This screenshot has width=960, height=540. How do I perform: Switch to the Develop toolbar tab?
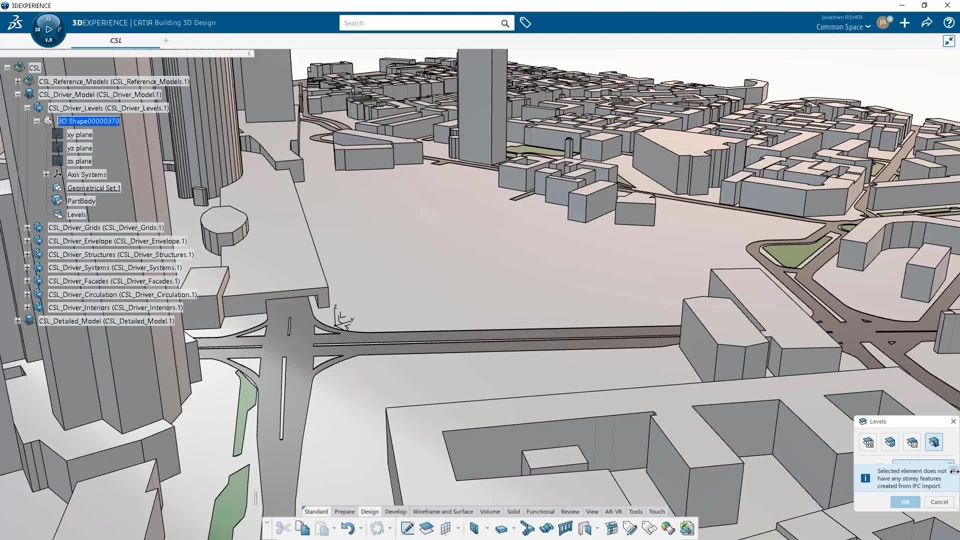pos(396,511)
